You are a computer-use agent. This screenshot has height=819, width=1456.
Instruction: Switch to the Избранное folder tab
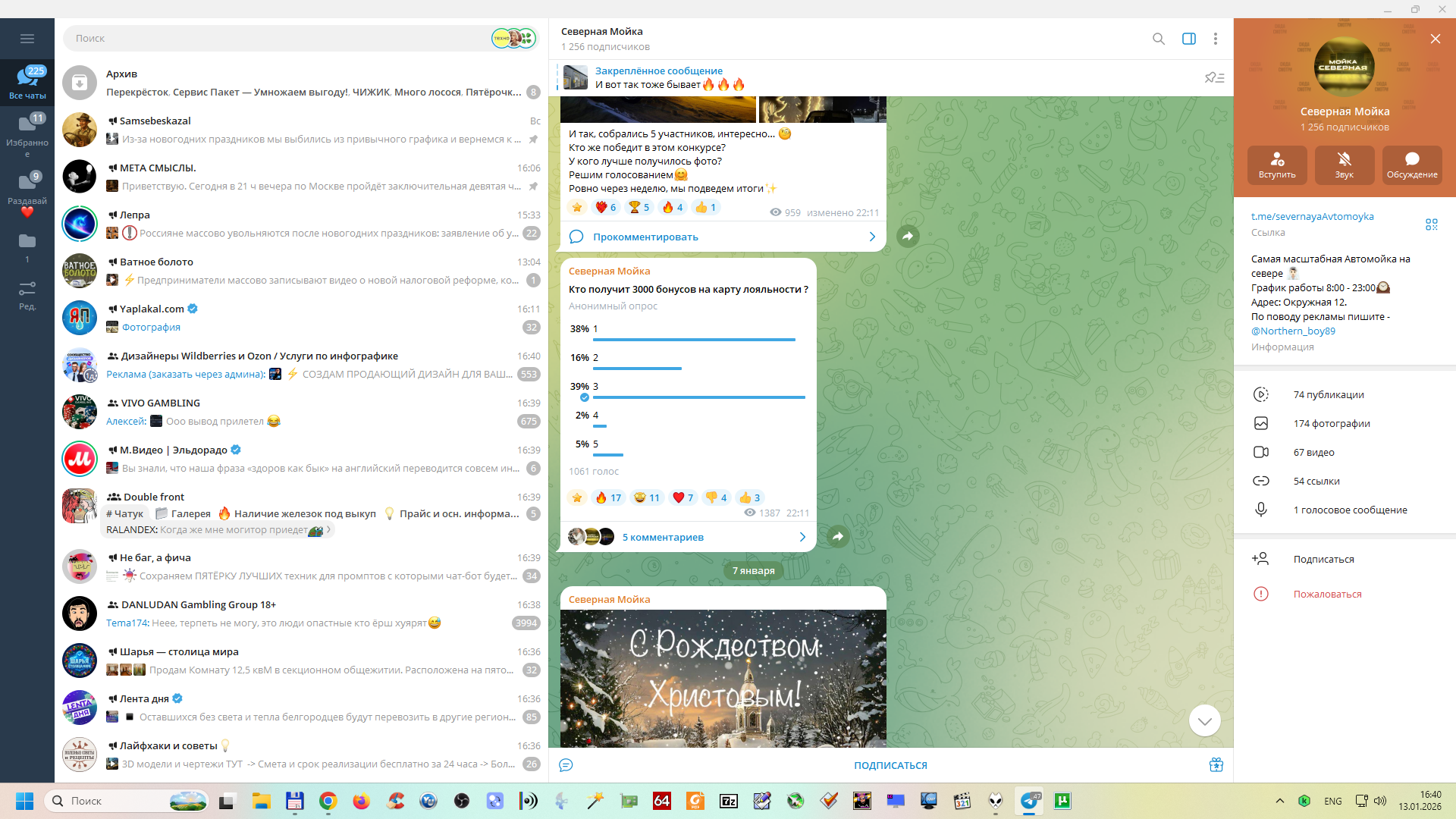pos(27,130)
